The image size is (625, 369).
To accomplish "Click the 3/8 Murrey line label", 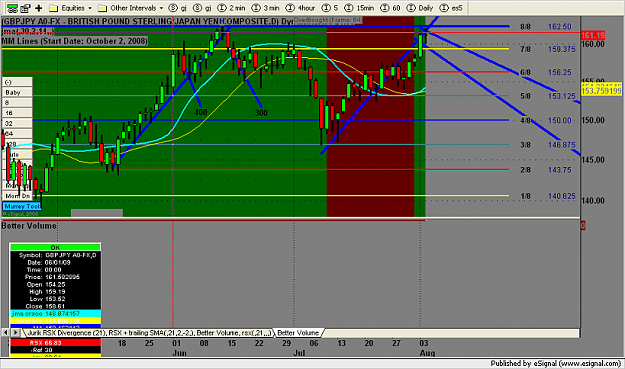I will 525,145.
